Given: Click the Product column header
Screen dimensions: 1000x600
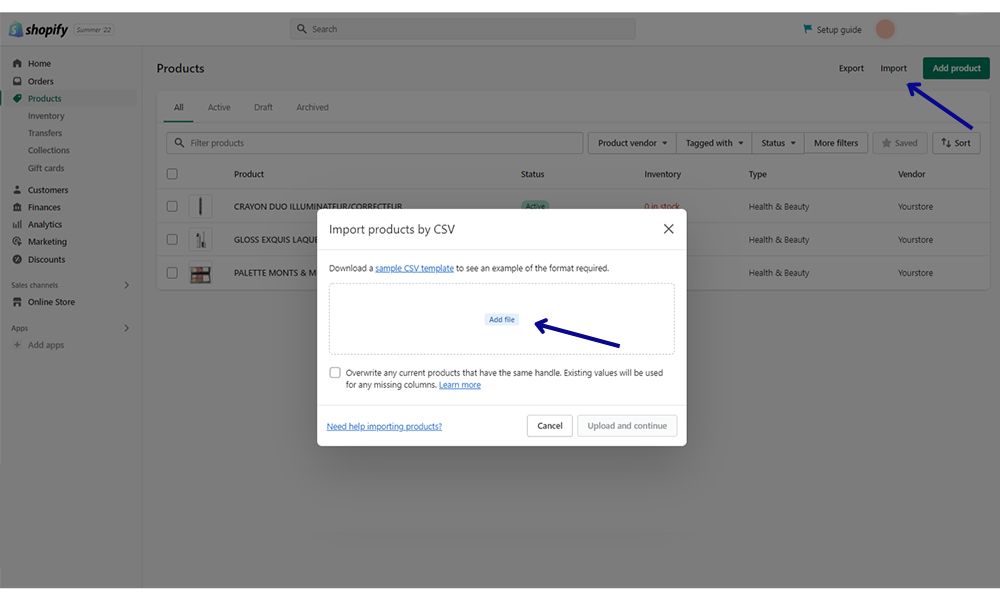Looking at the screenshot, I should (x=249, y=173).
